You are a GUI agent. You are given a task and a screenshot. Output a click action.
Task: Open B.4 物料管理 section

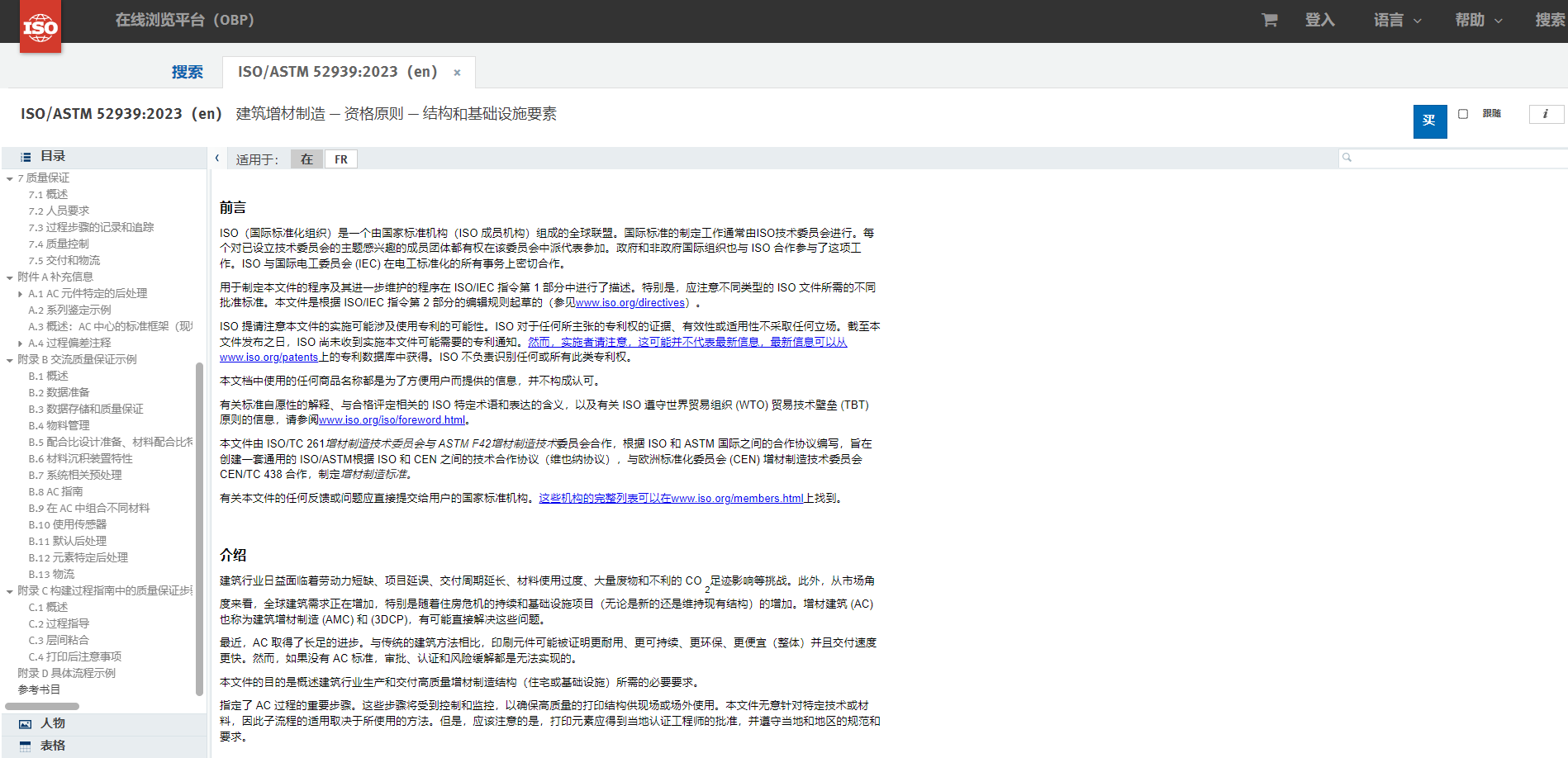[59, 426]
